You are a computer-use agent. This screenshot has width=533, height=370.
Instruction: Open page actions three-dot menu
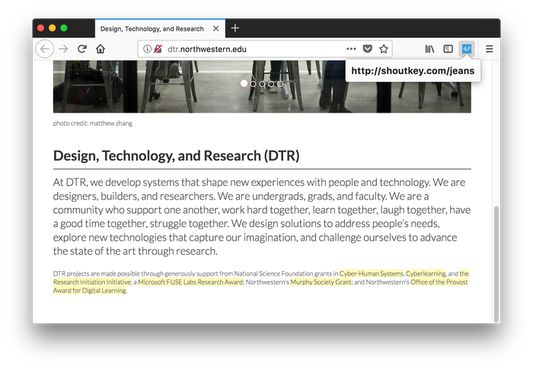pos(351,49)
